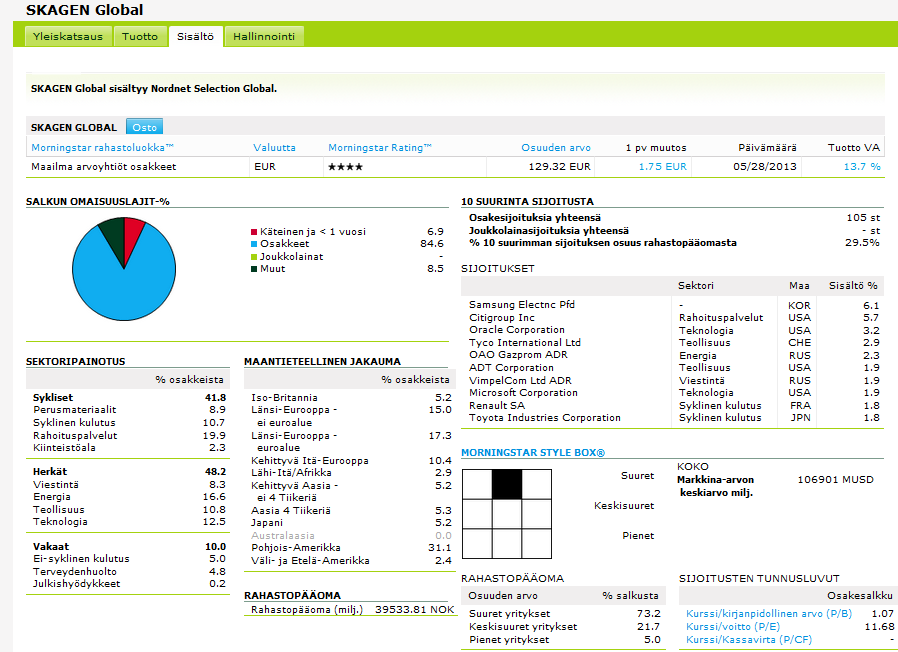
Task: Click the Japani region row
Action: point(351,523)
